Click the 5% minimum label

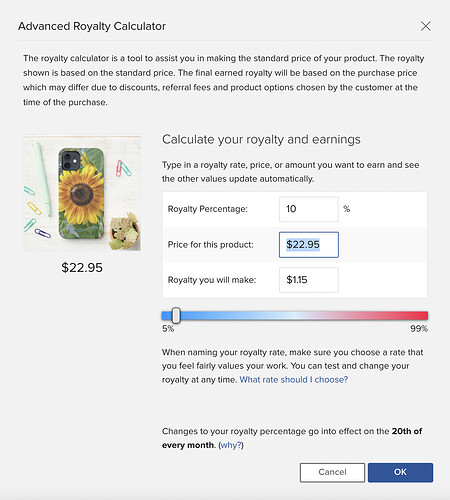pyautogui.click(x=168, y=329)
